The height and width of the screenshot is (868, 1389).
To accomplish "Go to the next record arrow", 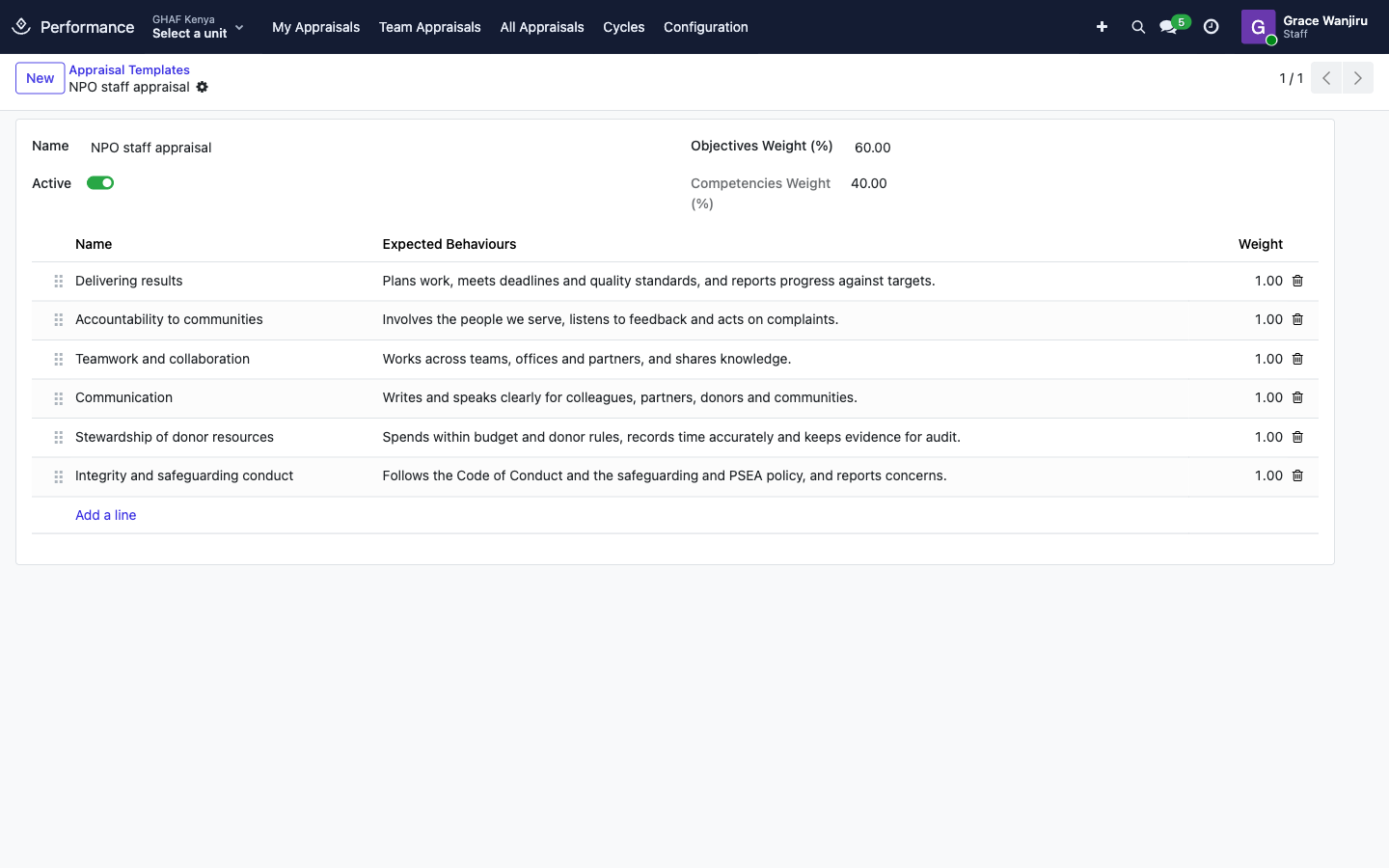I will [1358, 78].
